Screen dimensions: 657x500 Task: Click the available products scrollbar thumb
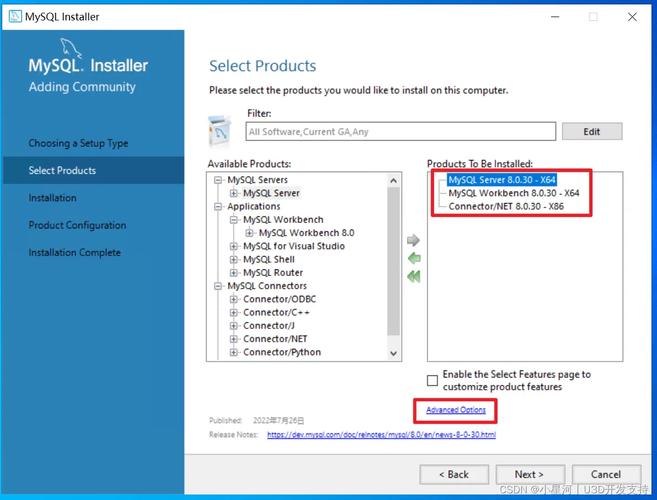pyautogui.click(x=393, y=261)
